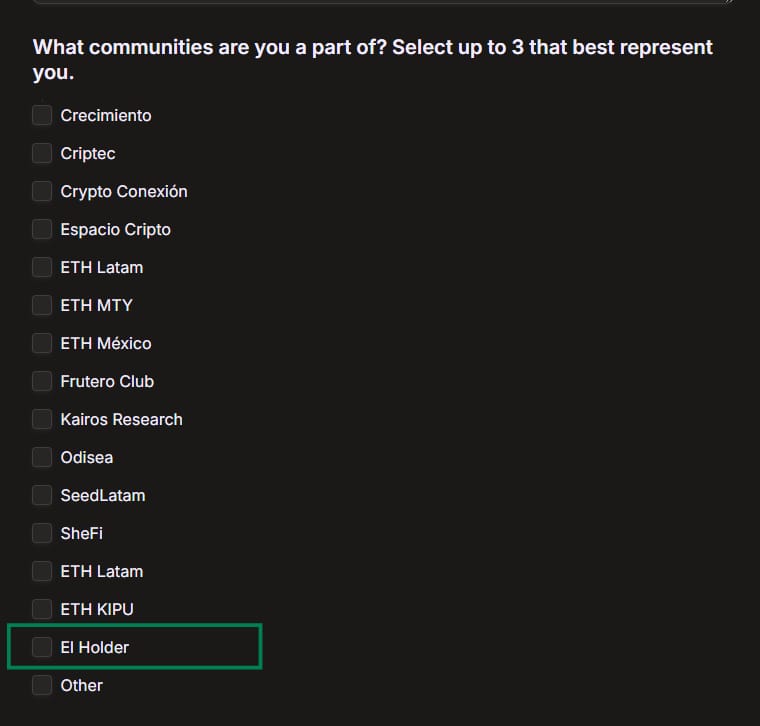
Task: Check the Crecimiento checkbox
Action: tap(42, 115)
